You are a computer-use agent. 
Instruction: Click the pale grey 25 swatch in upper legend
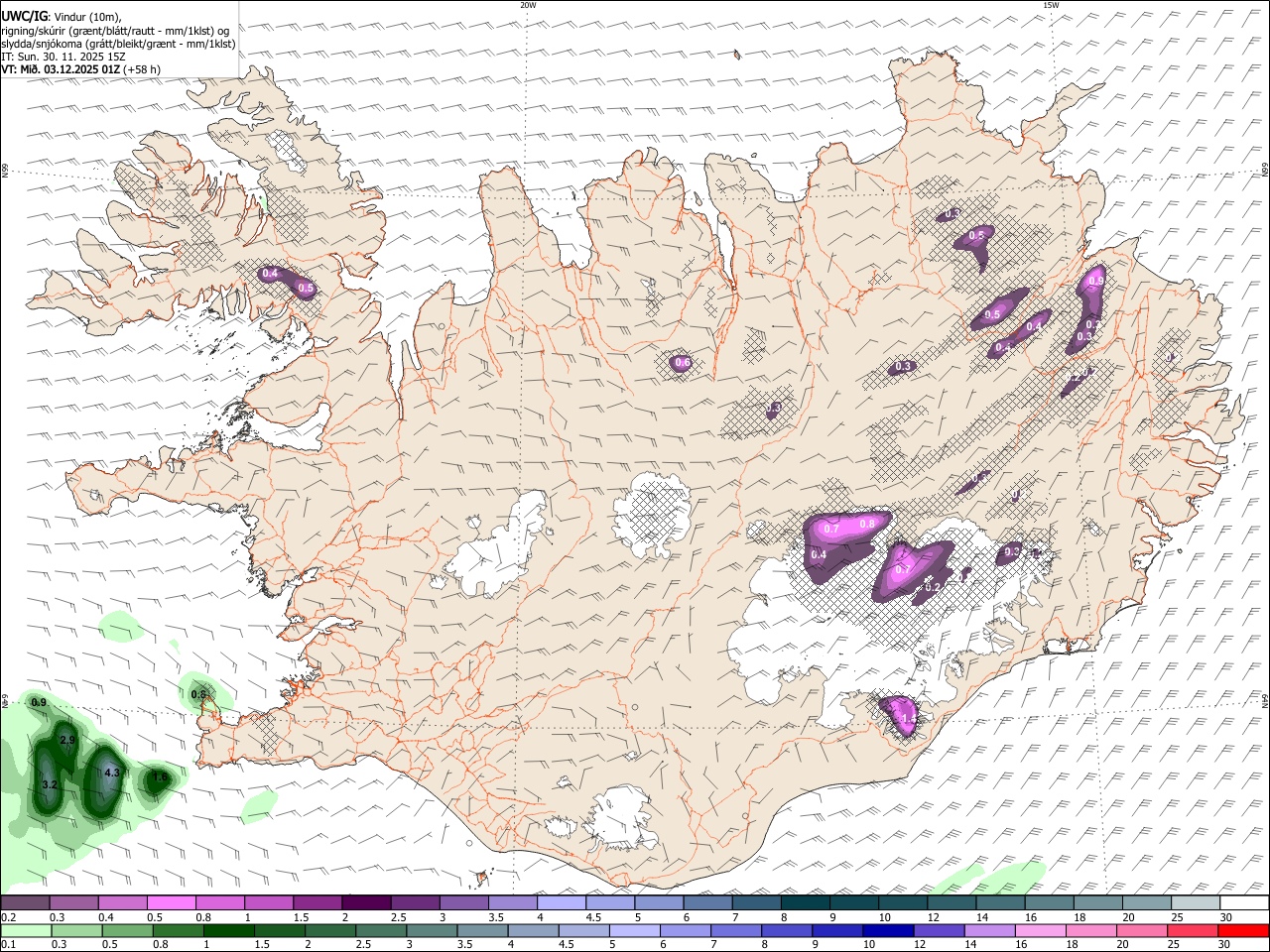(1194, 903)
